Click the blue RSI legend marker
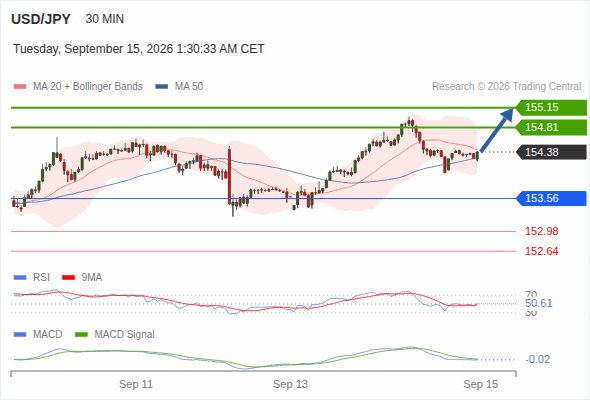The height and width of the screenshot is (400, 590). click(20, 278)
